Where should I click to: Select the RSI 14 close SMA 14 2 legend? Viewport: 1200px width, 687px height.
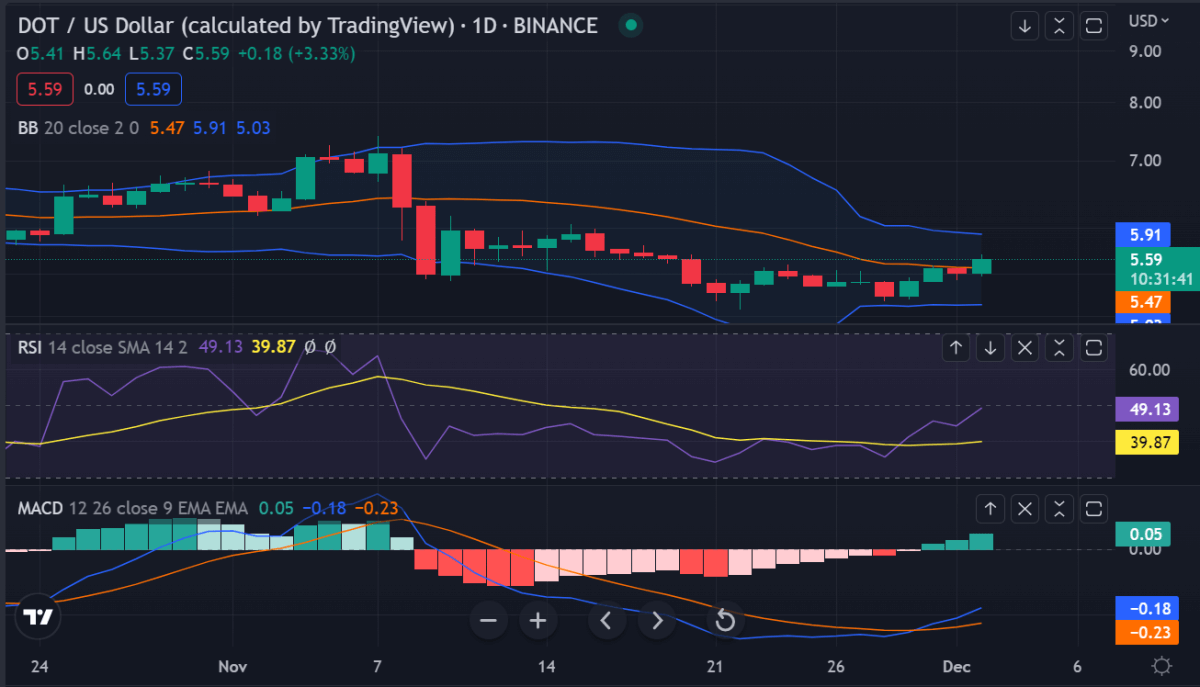103,347
